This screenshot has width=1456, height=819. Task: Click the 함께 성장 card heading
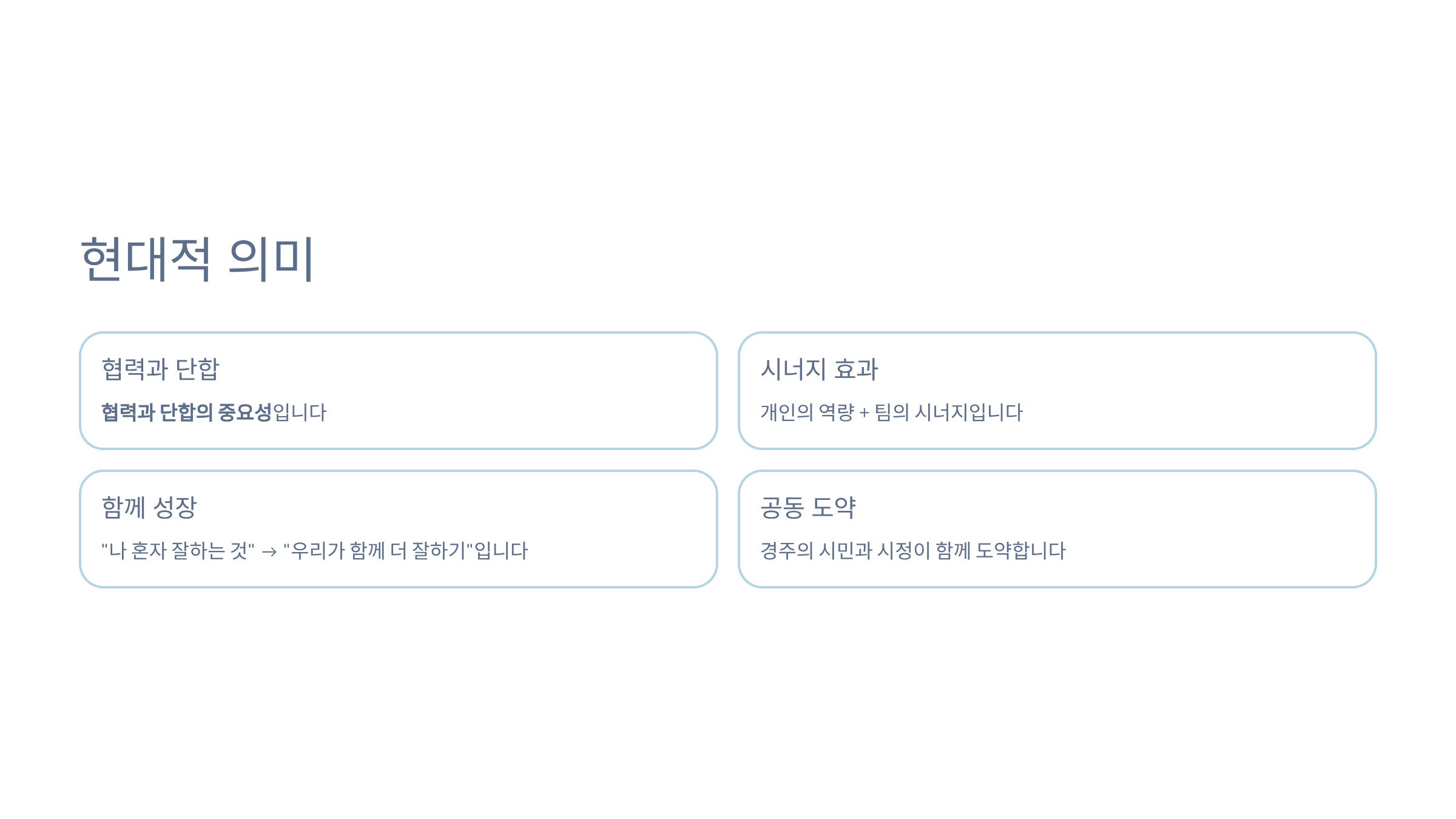149,507
